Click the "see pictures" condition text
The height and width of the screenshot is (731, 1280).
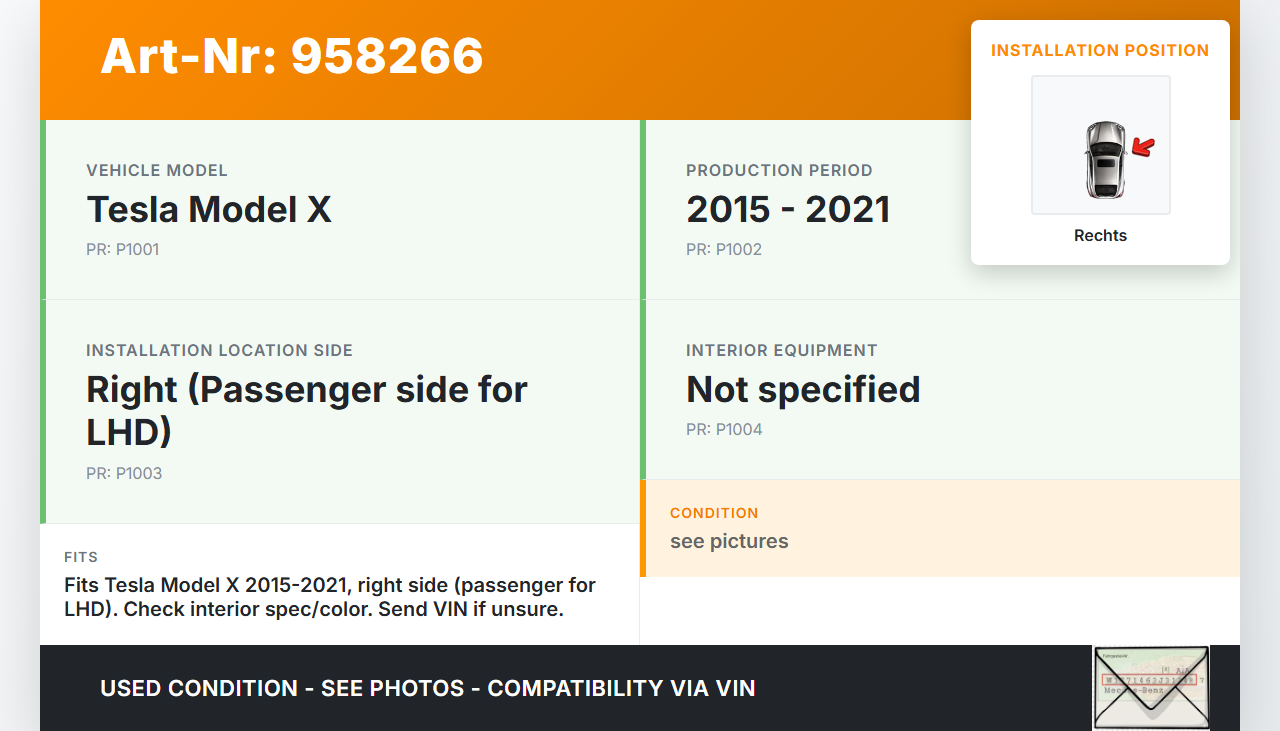[x=729, y=541]
